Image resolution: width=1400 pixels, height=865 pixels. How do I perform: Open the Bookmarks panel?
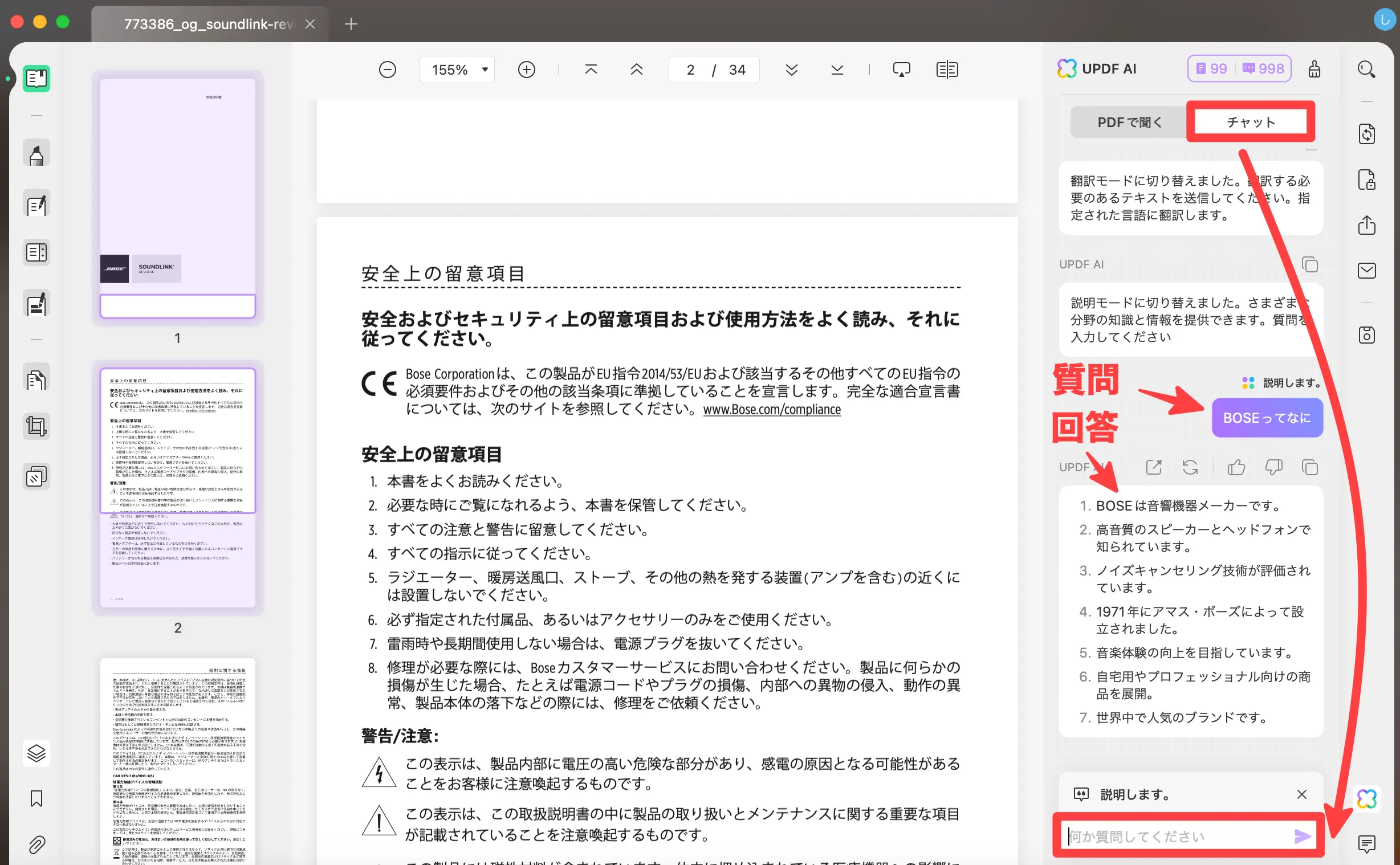36,799
